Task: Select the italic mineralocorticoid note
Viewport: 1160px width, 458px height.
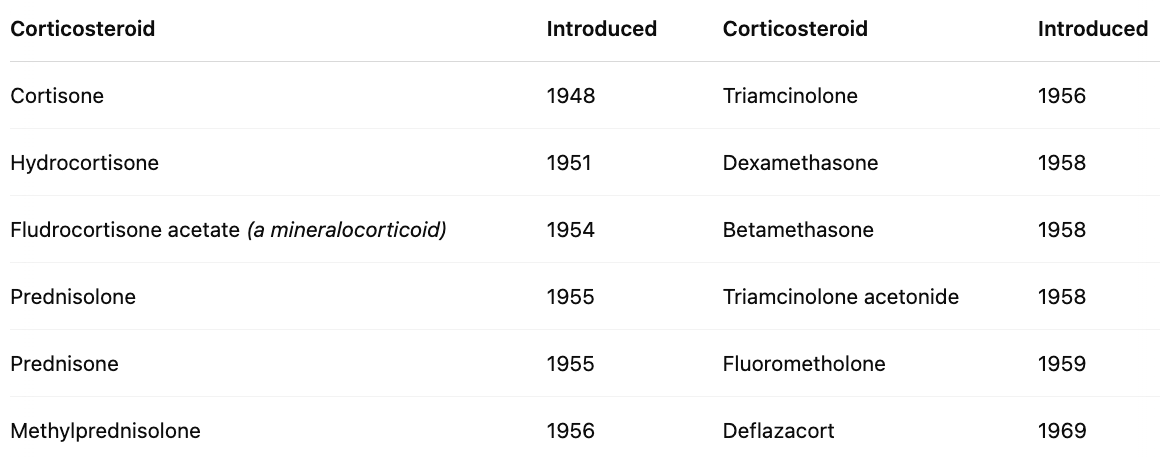Action: click(347, 230)
